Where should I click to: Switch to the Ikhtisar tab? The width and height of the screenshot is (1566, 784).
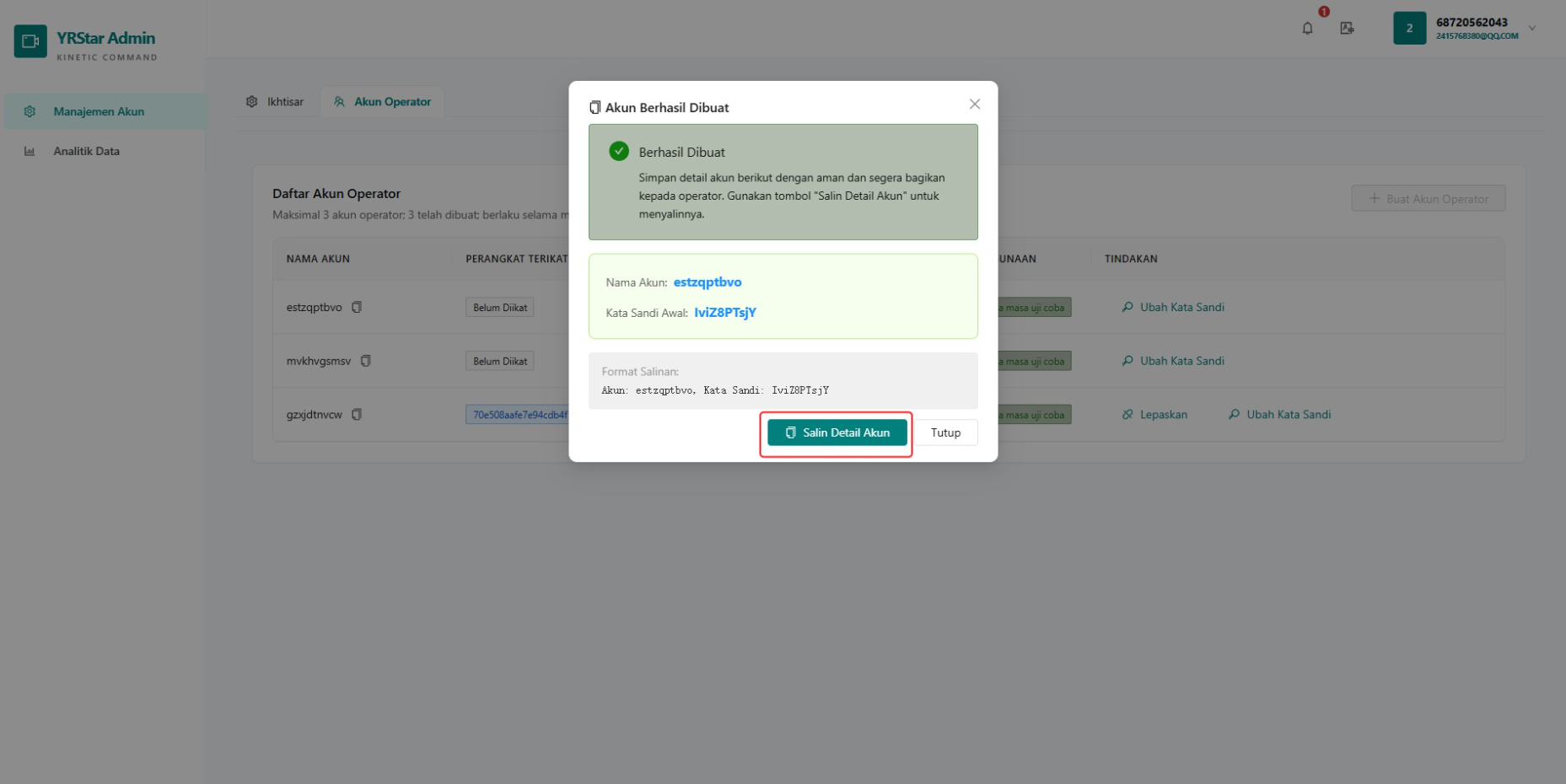(275, 101)
